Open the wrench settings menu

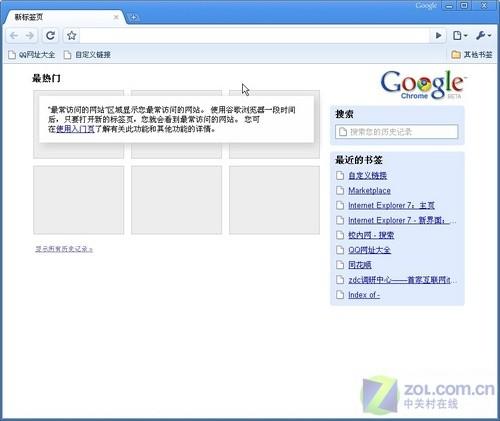tap(483, 35)
